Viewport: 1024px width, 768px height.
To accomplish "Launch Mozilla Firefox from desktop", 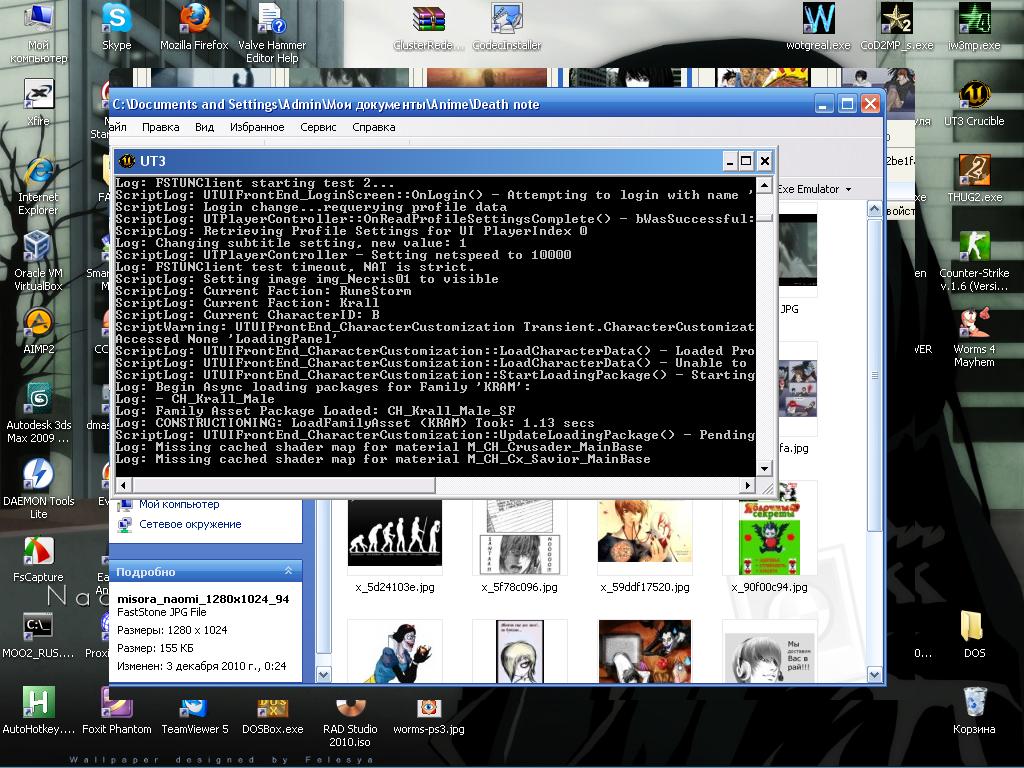I will click(x=194, y=19).
